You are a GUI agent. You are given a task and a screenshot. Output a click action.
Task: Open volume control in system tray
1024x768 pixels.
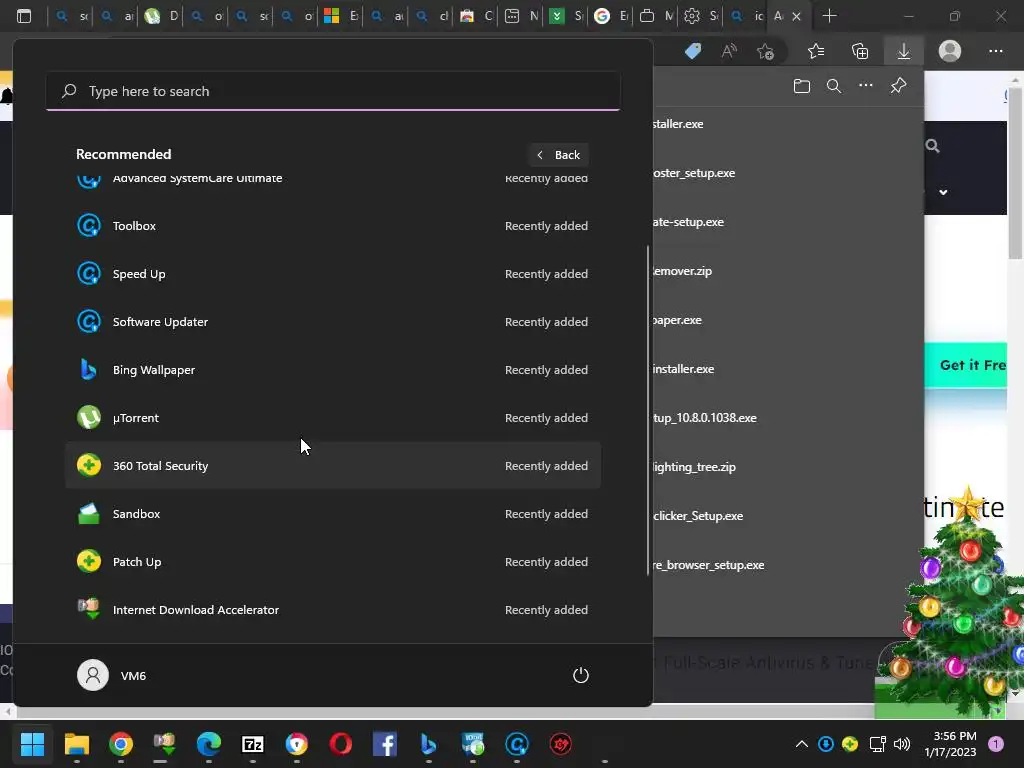[x=902, y=744]
